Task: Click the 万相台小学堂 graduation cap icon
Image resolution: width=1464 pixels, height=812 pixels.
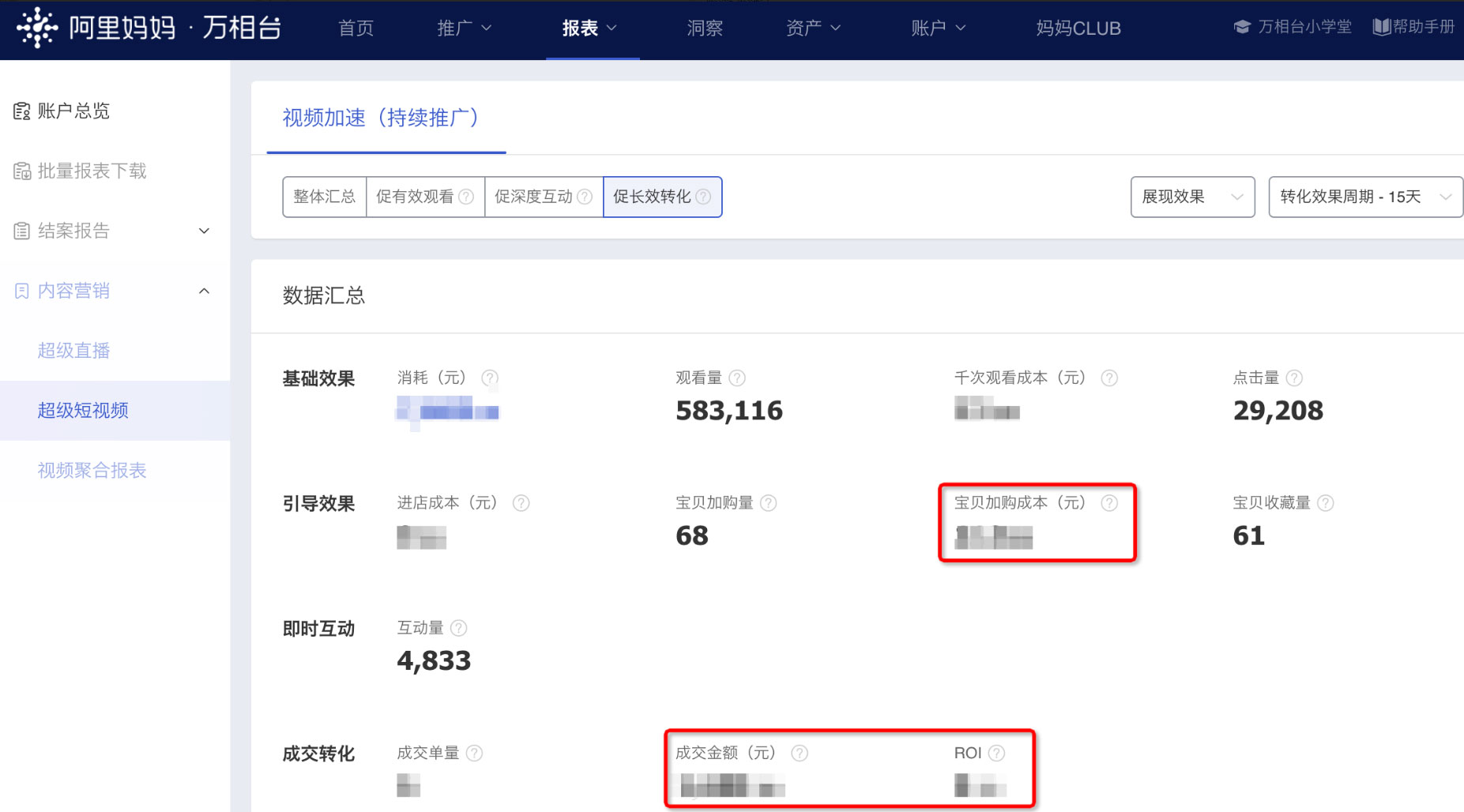Action: coord(1242,28)
